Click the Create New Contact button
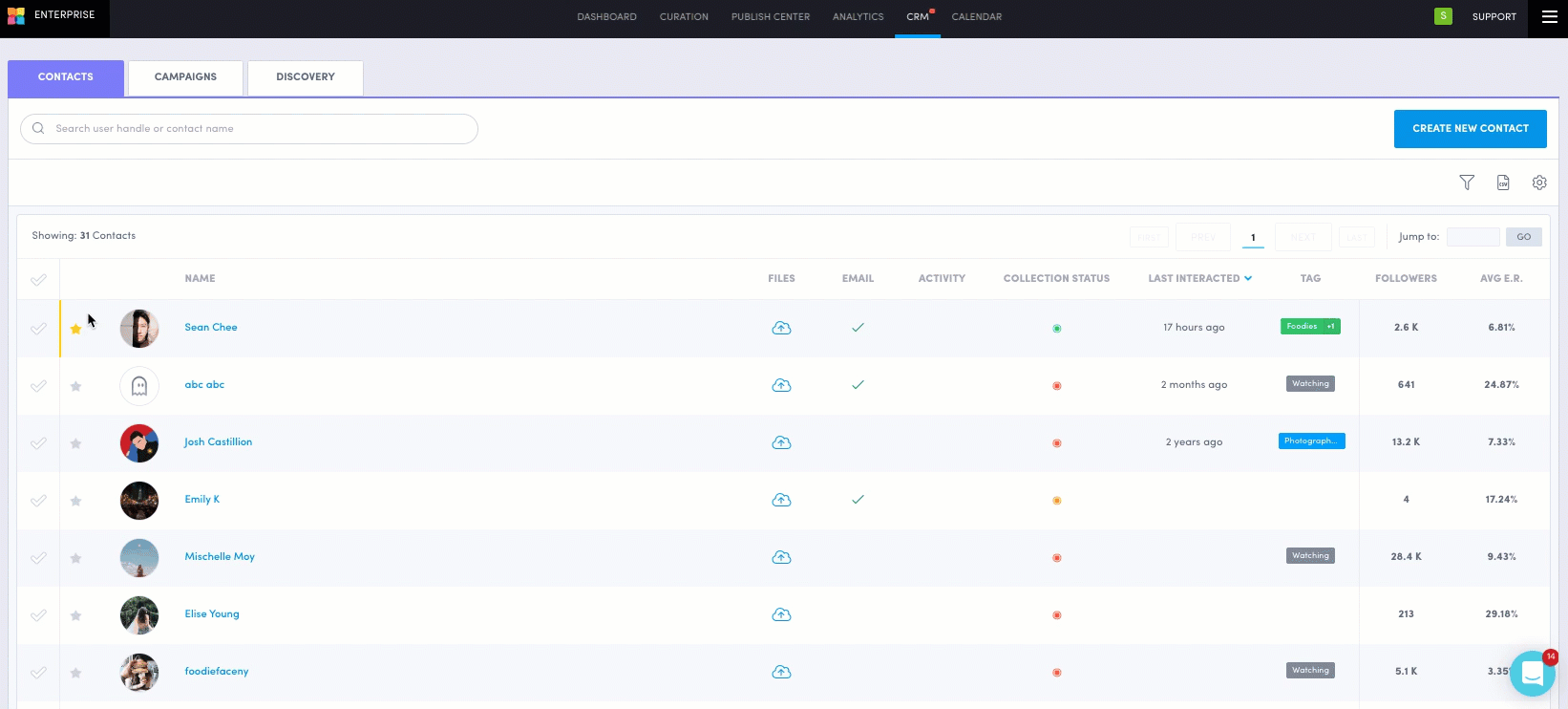 pos(1470,129)
